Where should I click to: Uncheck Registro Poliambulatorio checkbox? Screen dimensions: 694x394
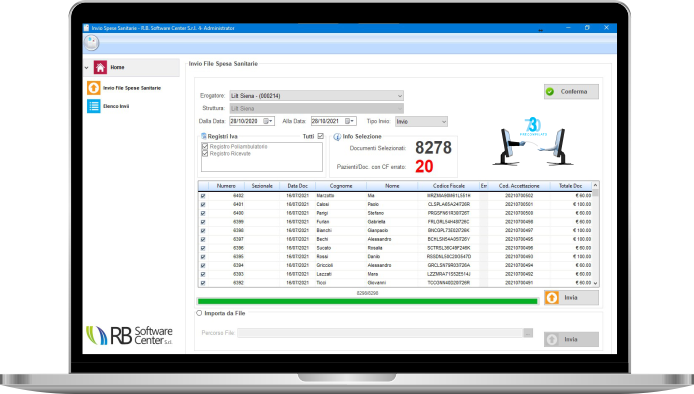tap(205, 146)
